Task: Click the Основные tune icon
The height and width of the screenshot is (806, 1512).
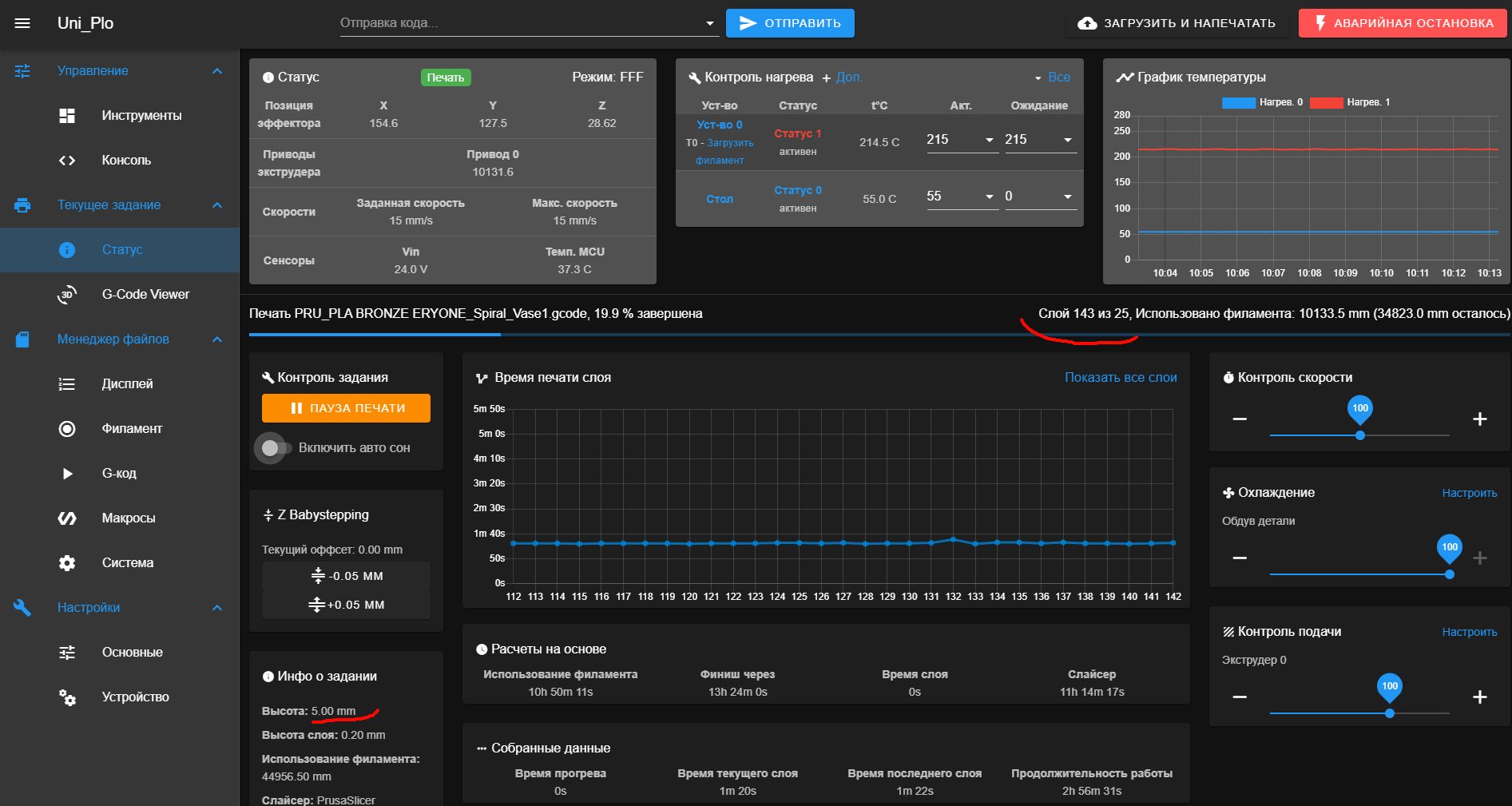Action: coord(67,653)
